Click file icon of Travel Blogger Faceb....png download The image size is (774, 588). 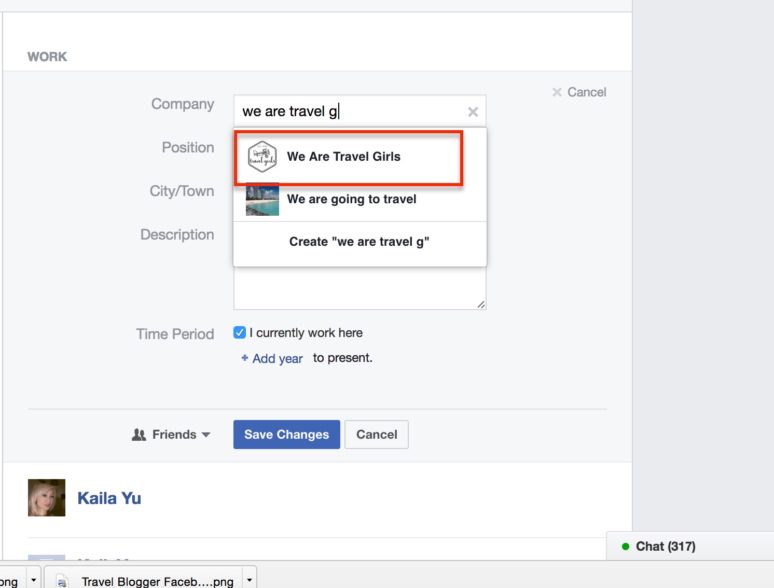coord(62,582)
